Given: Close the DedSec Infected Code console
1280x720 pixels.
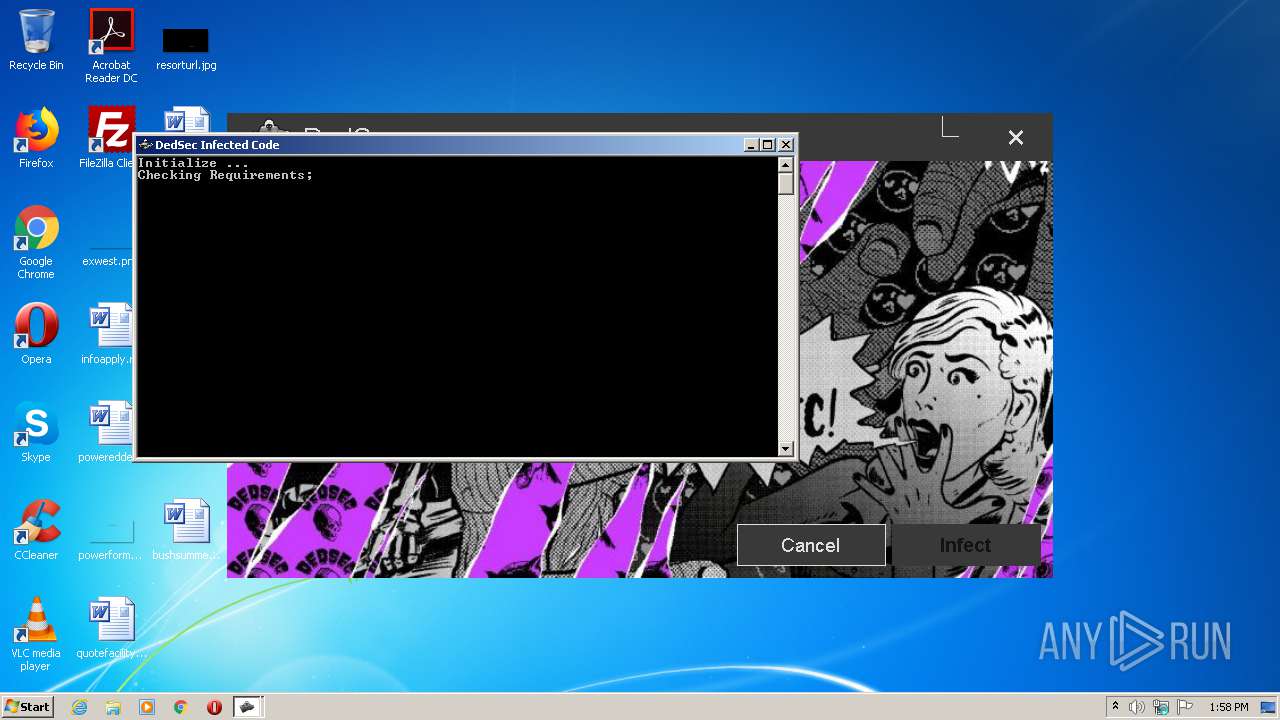Looking at the screenshot, I should tap(786, 145).
